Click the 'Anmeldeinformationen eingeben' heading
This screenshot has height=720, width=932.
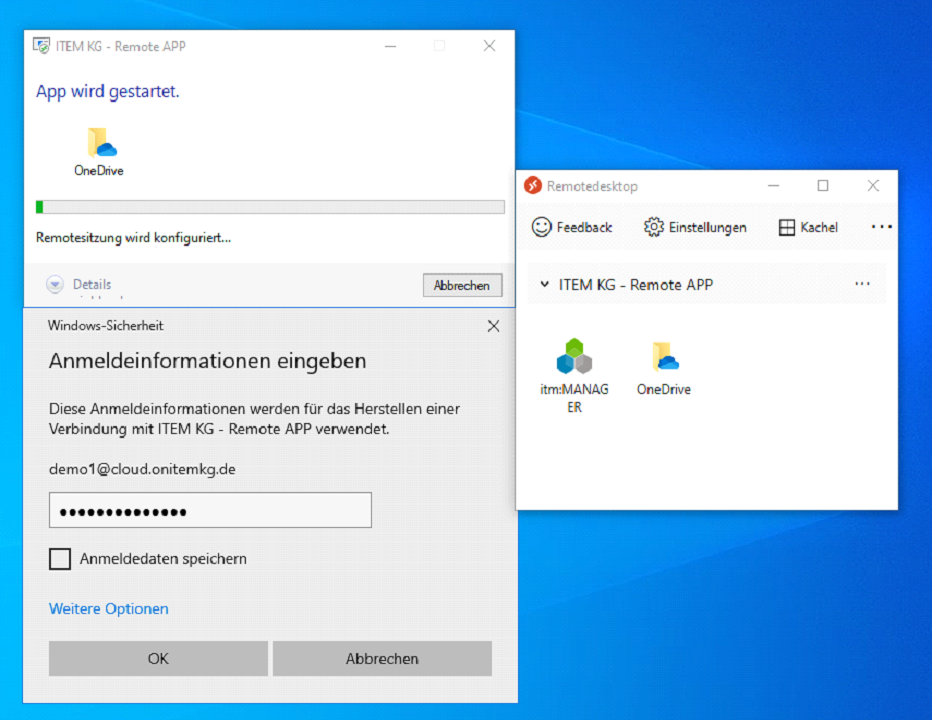tap(207, 361)
